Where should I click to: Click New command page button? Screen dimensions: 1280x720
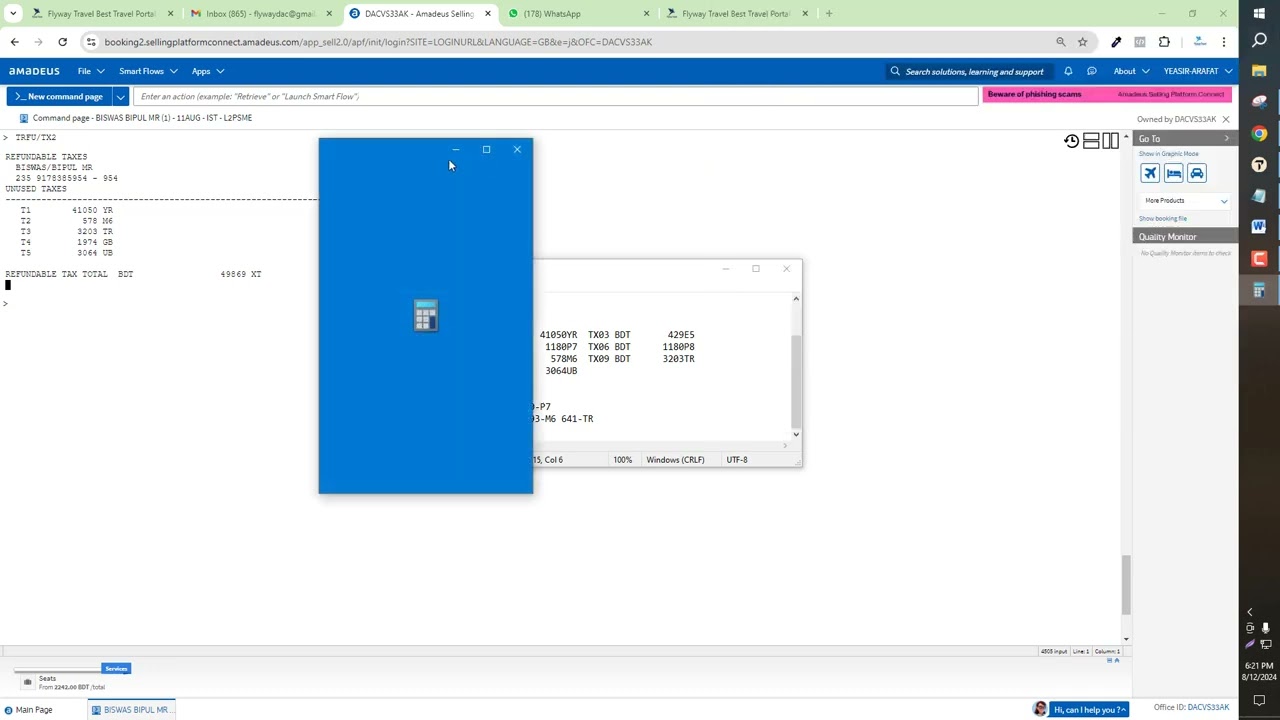click(59, 97)
